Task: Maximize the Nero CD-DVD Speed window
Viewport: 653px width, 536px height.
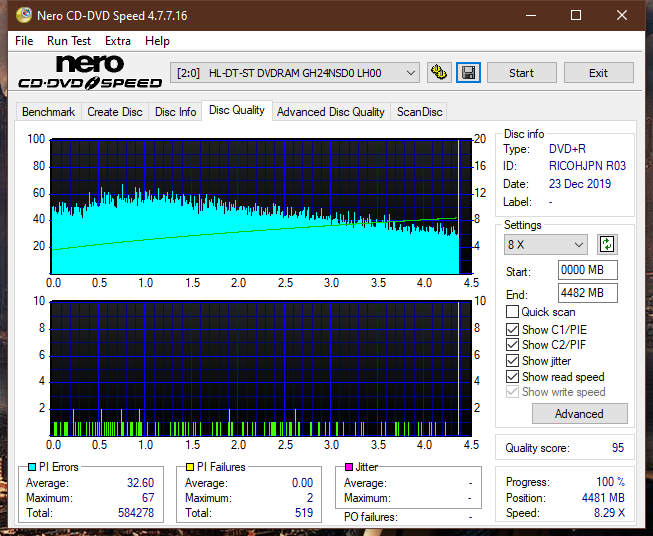Action: [576, 15]
